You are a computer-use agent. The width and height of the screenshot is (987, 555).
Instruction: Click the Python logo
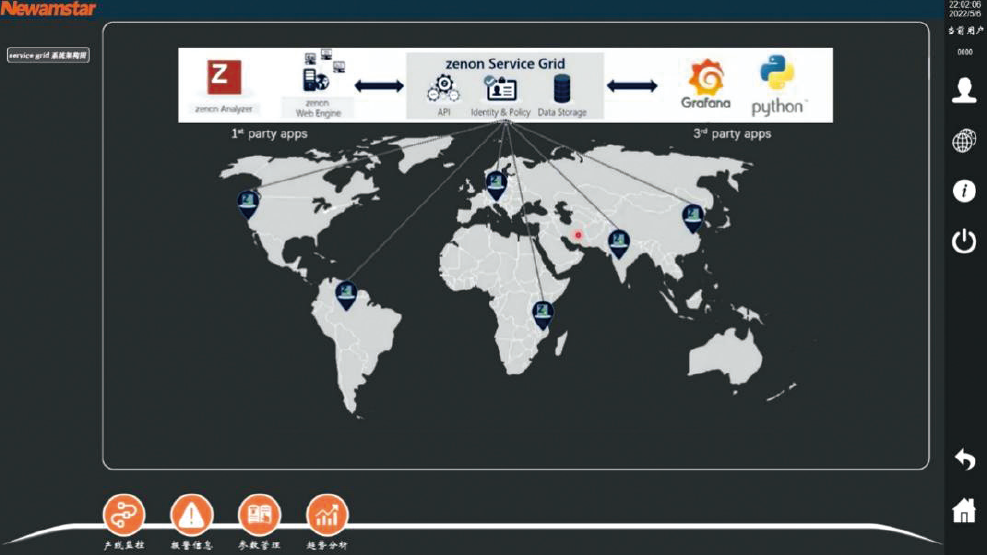pyautogui.click(x=777, y=86)
